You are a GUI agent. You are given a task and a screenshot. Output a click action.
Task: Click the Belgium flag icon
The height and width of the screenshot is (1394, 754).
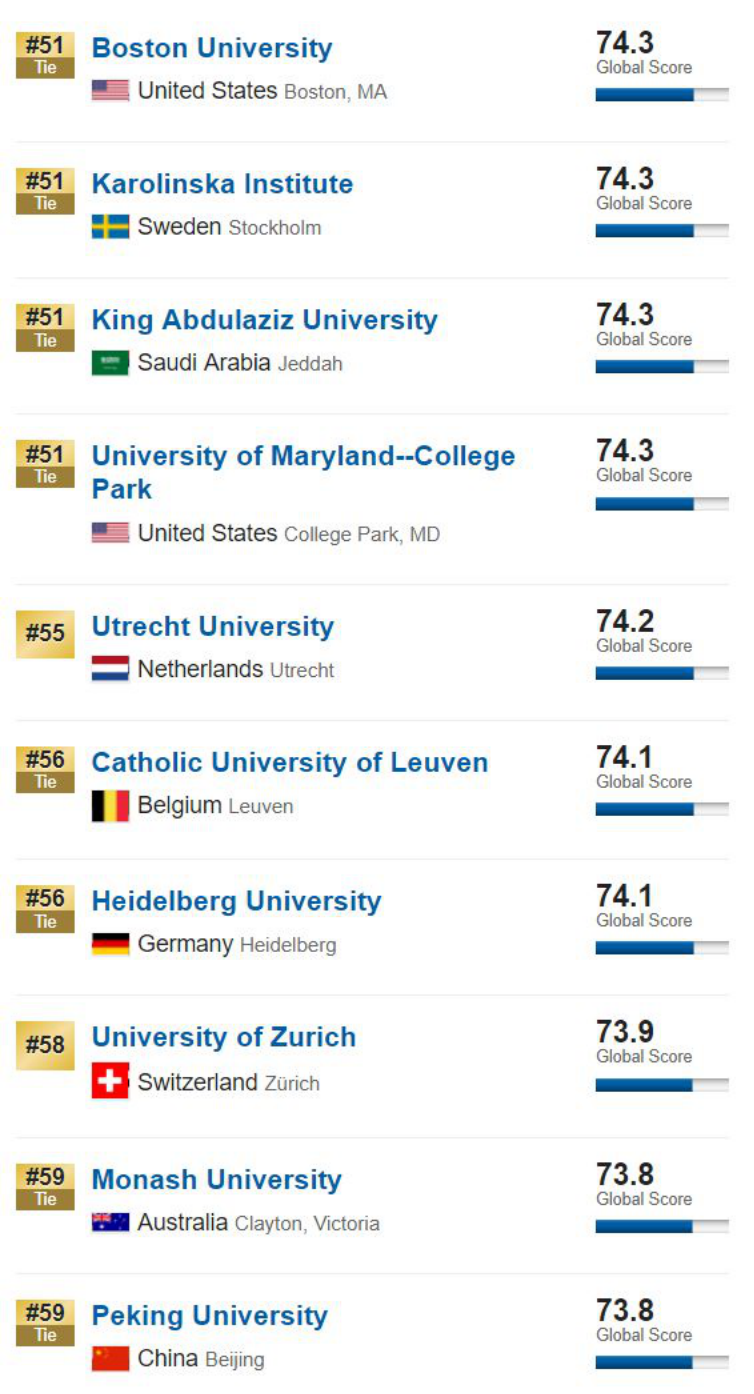click(x=110, y=806)
